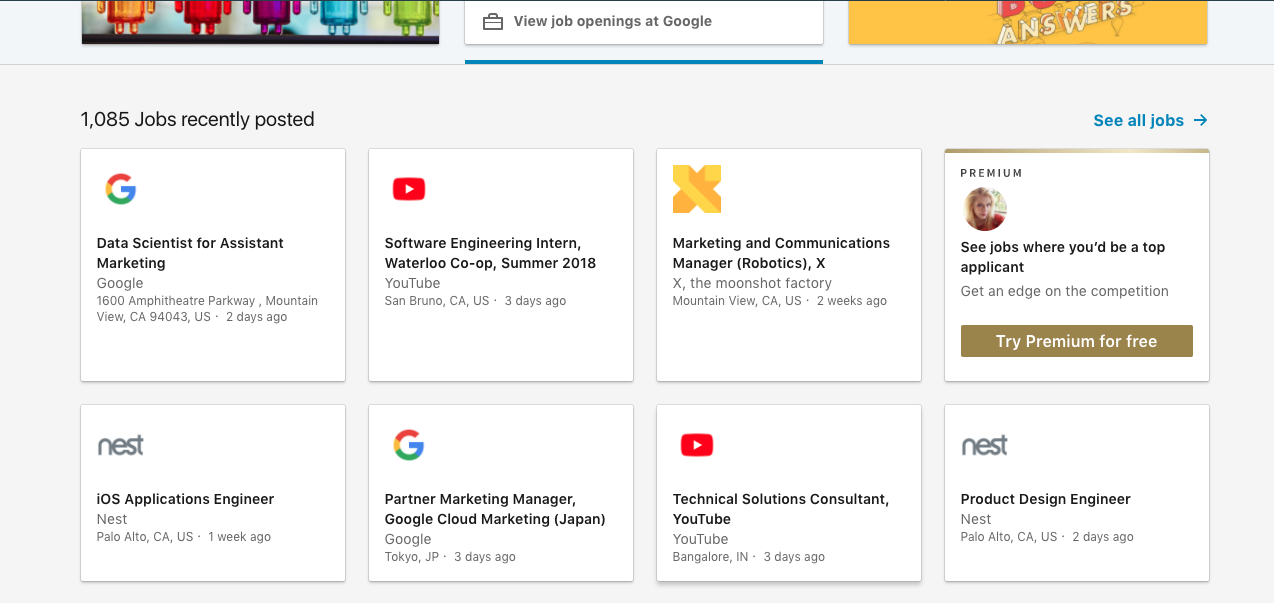Click the Nest logo on the iOS Applications Engineer card
Screen dimensions: 1274x603
click(x=121, y=445)
